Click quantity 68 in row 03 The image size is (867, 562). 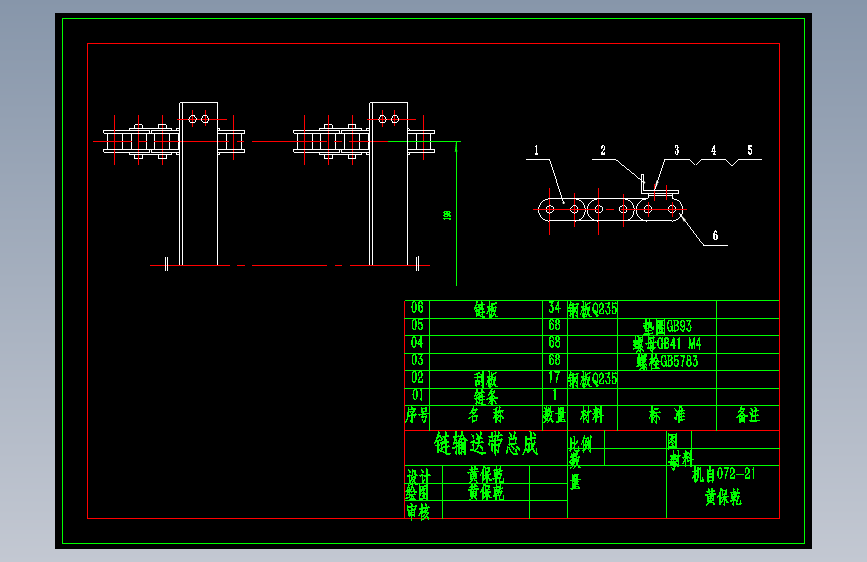click(x=555, y=360)
